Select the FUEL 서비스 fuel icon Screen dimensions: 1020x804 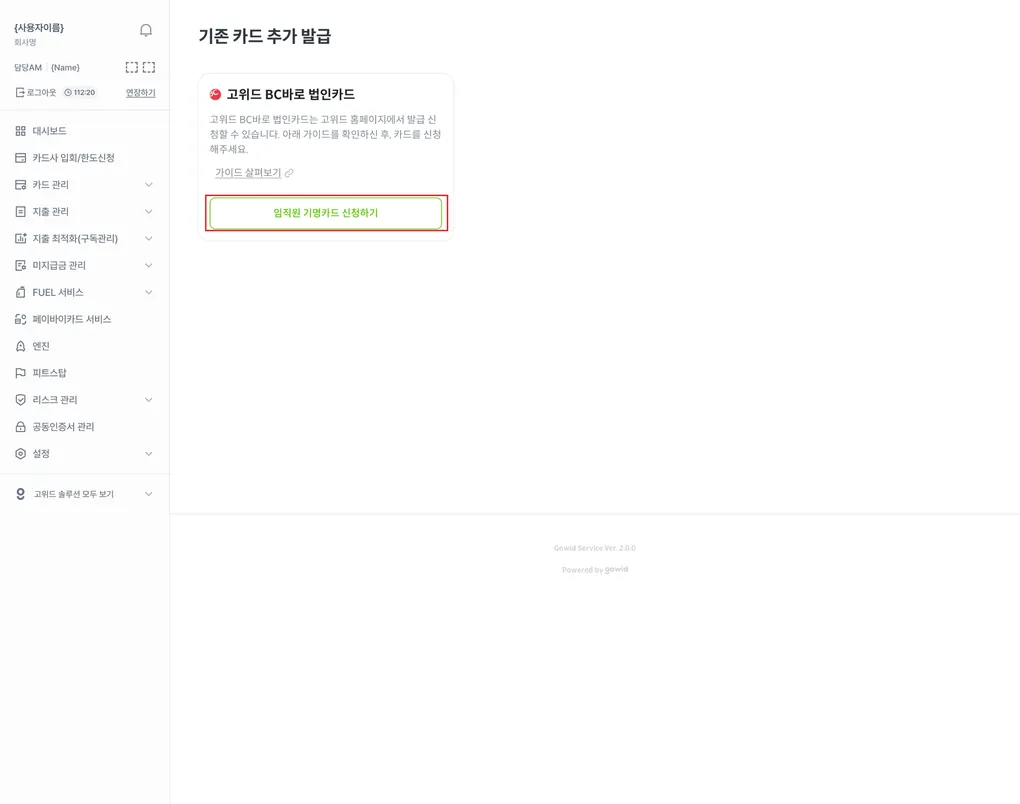tap(21, 292)
